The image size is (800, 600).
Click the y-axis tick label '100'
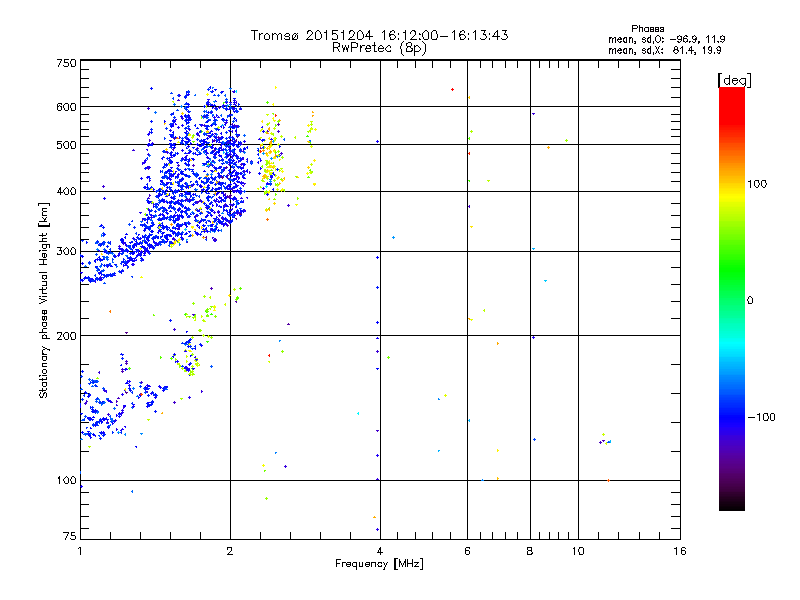point(66,480)
